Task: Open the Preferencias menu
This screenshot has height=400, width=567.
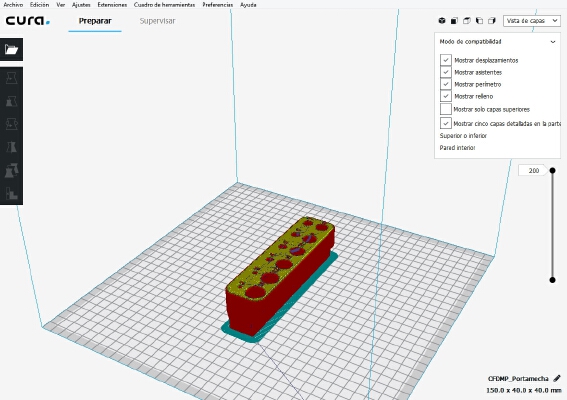Action: point(217,5)
